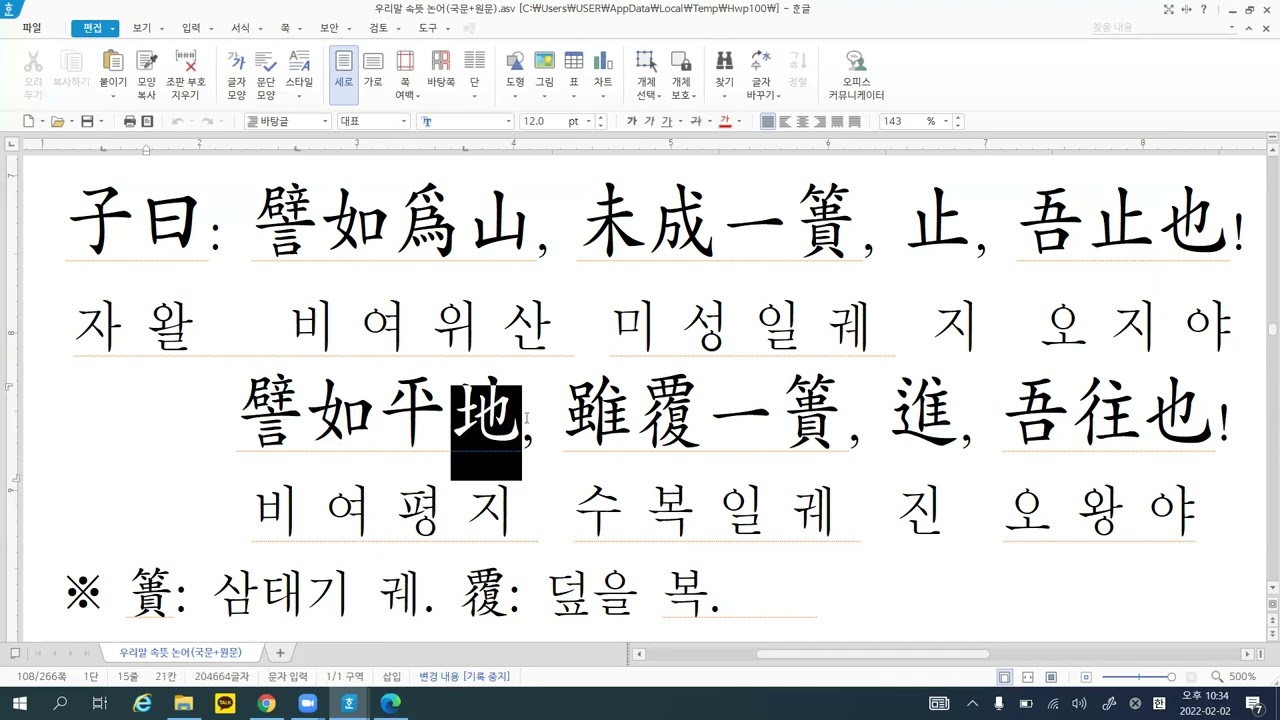This screenshot has width=1280, height=720.
Task: Click 삽입 insert mode indicator
Action: point(392,677)
